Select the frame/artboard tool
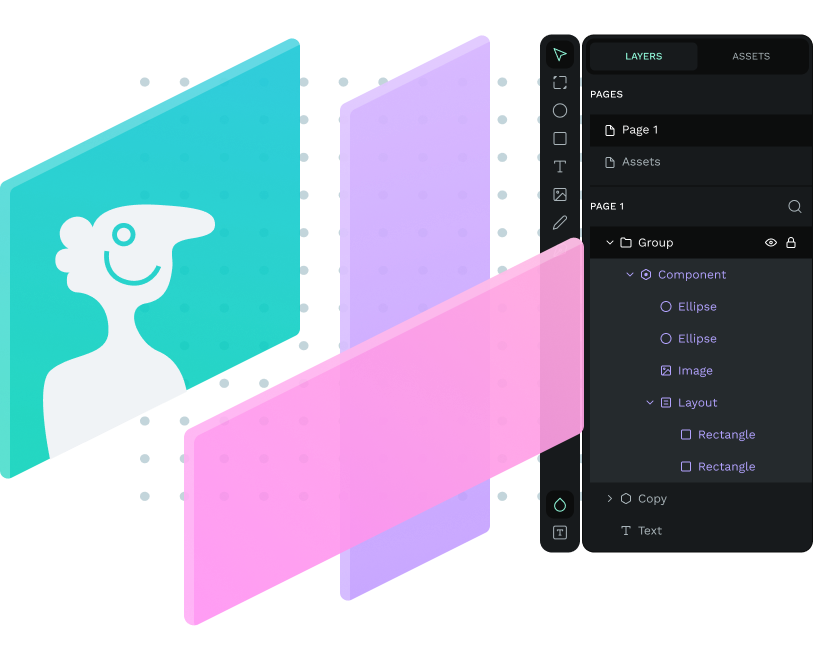 560,82
